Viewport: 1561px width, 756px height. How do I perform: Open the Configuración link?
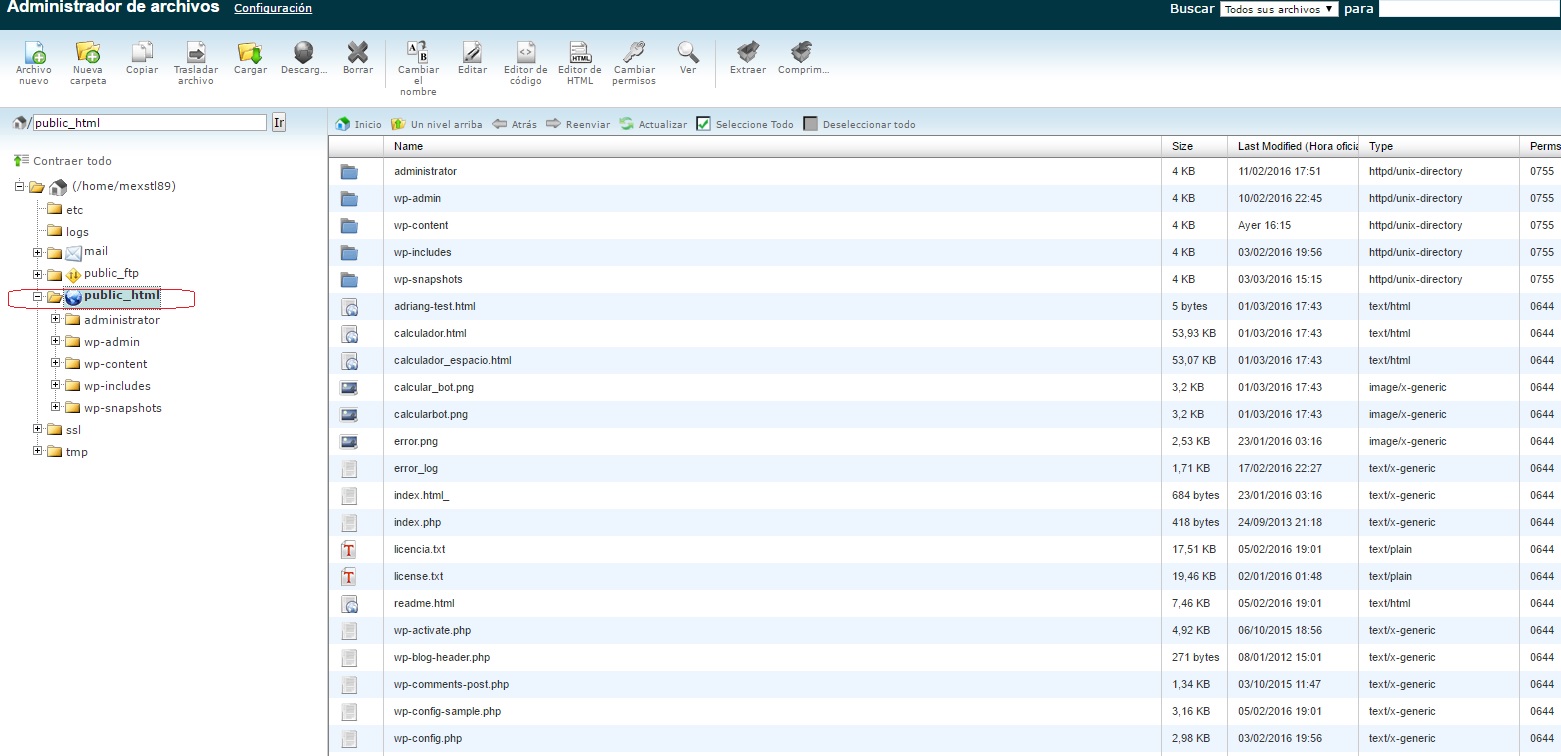(x=273, y=8)
